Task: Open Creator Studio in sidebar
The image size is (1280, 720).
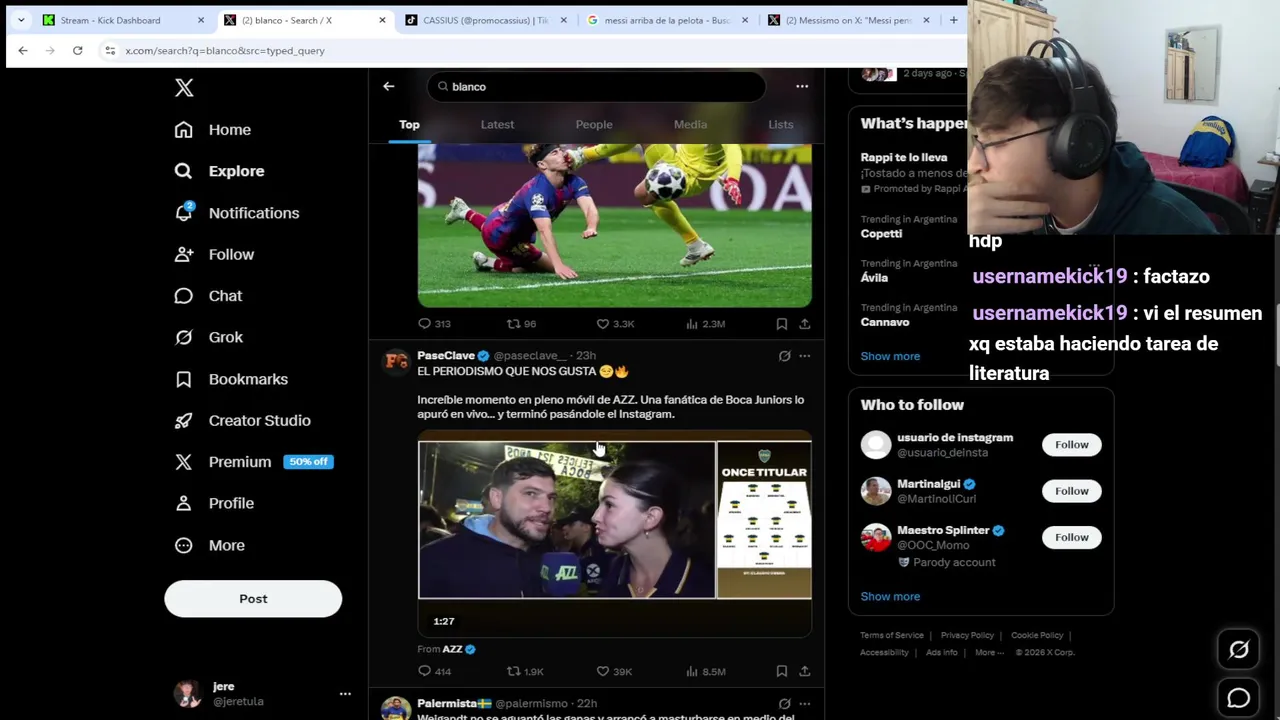Action: click(x=243, y=420)
